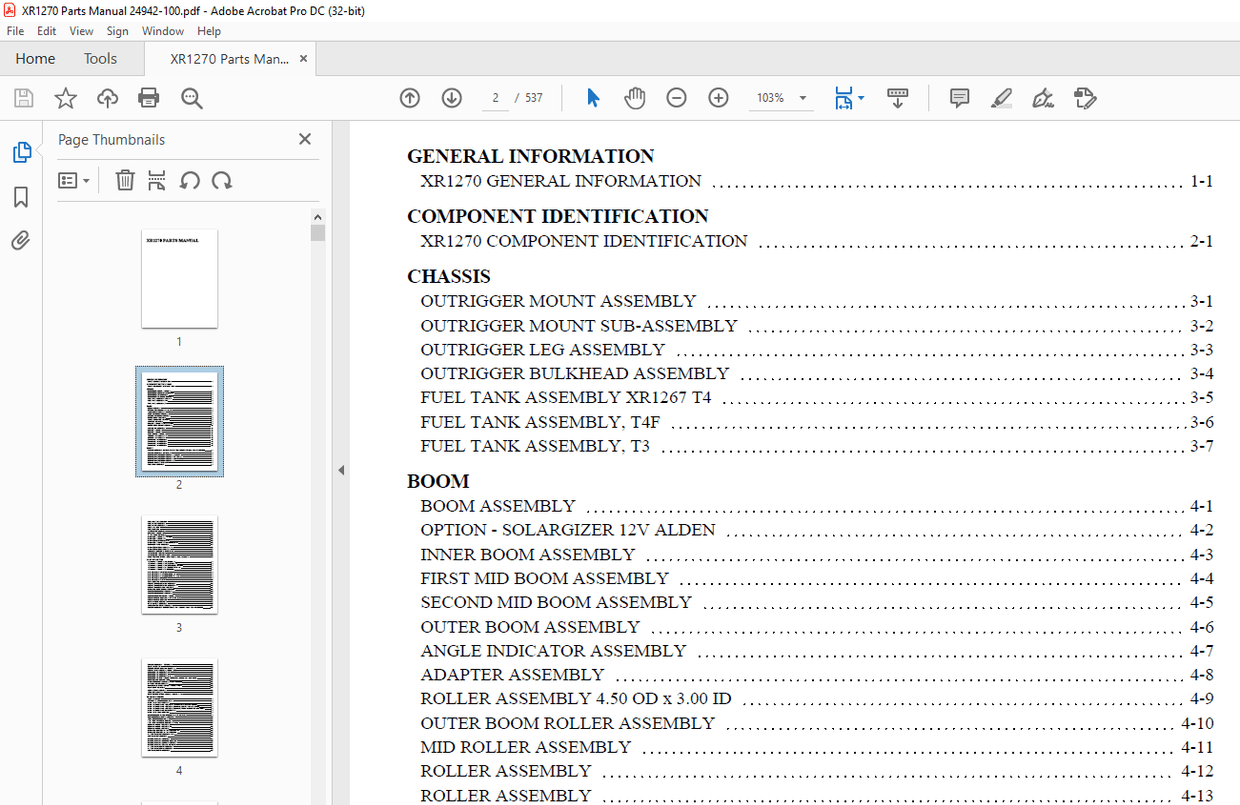Collapse the navigation pane with the arrow
Image resolution: width=1240 pixels, height=805 pixels.
341,470
